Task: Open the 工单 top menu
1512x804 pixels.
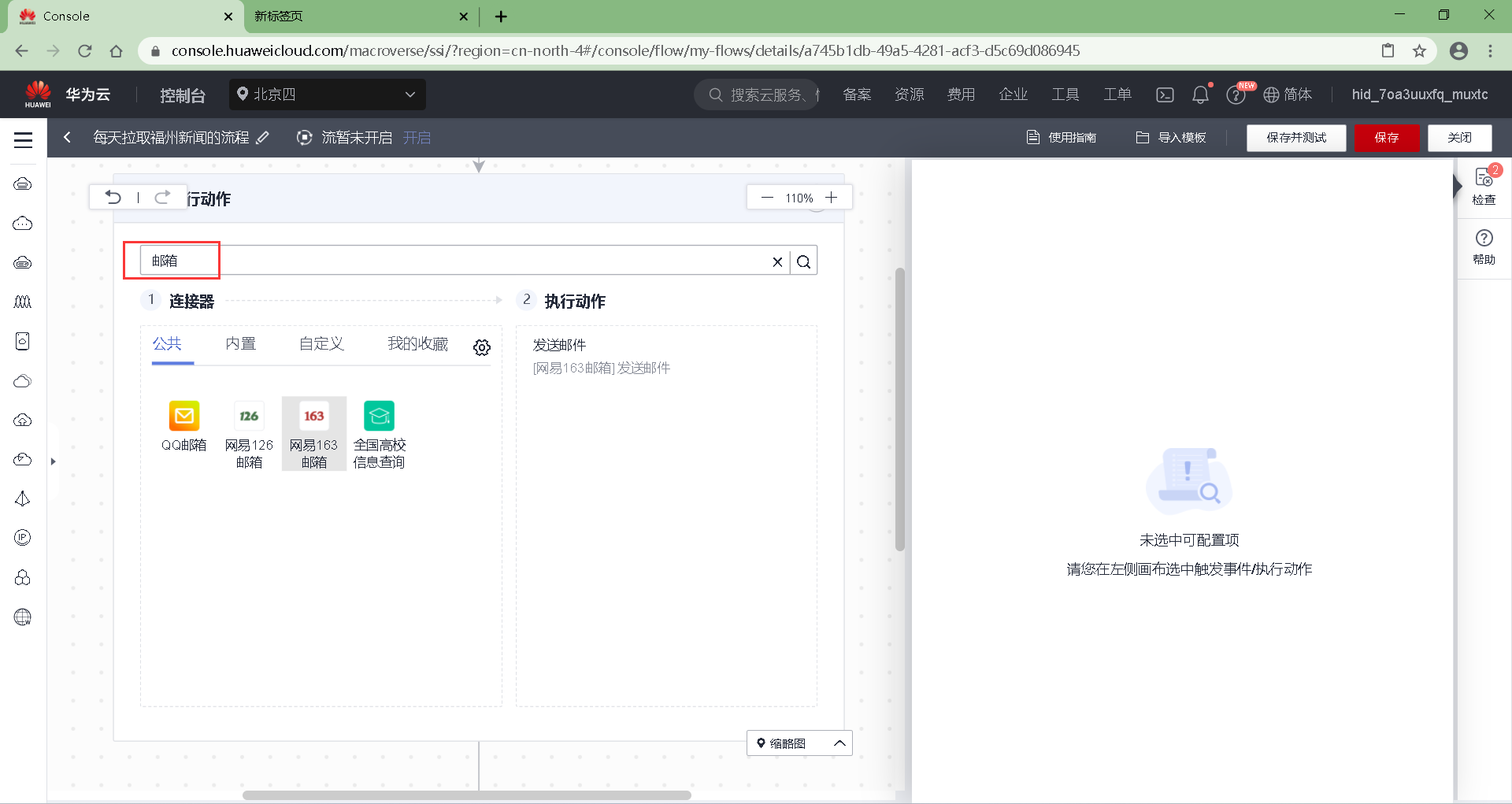Action: 1117,94
